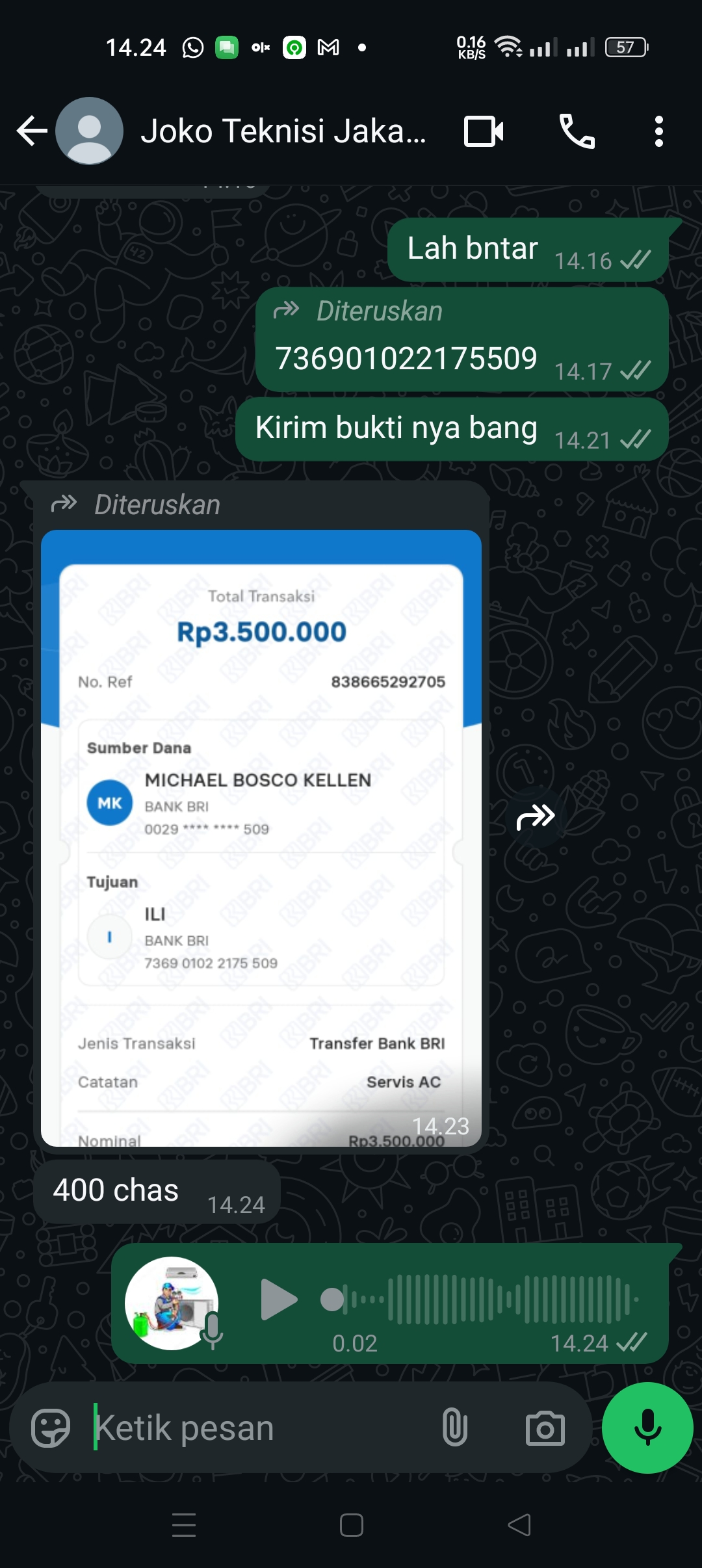This screenshot has width=702, height=1568.
Task: Tap the green microphone record button
Action: click(x=647, y=1428)
